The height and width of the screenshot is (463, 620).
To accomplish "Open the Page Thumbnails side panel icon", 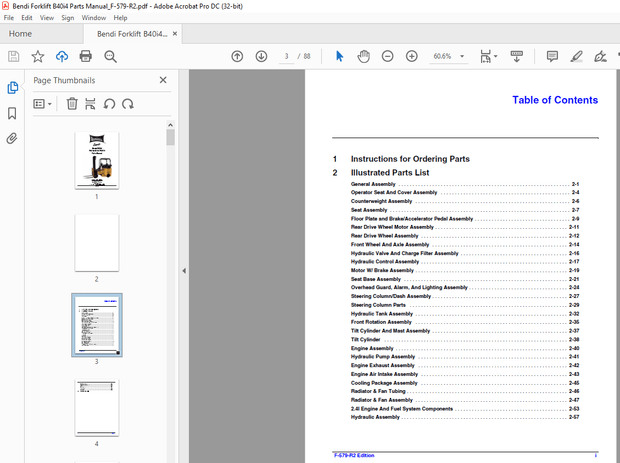I will click(x=12, y=88).
